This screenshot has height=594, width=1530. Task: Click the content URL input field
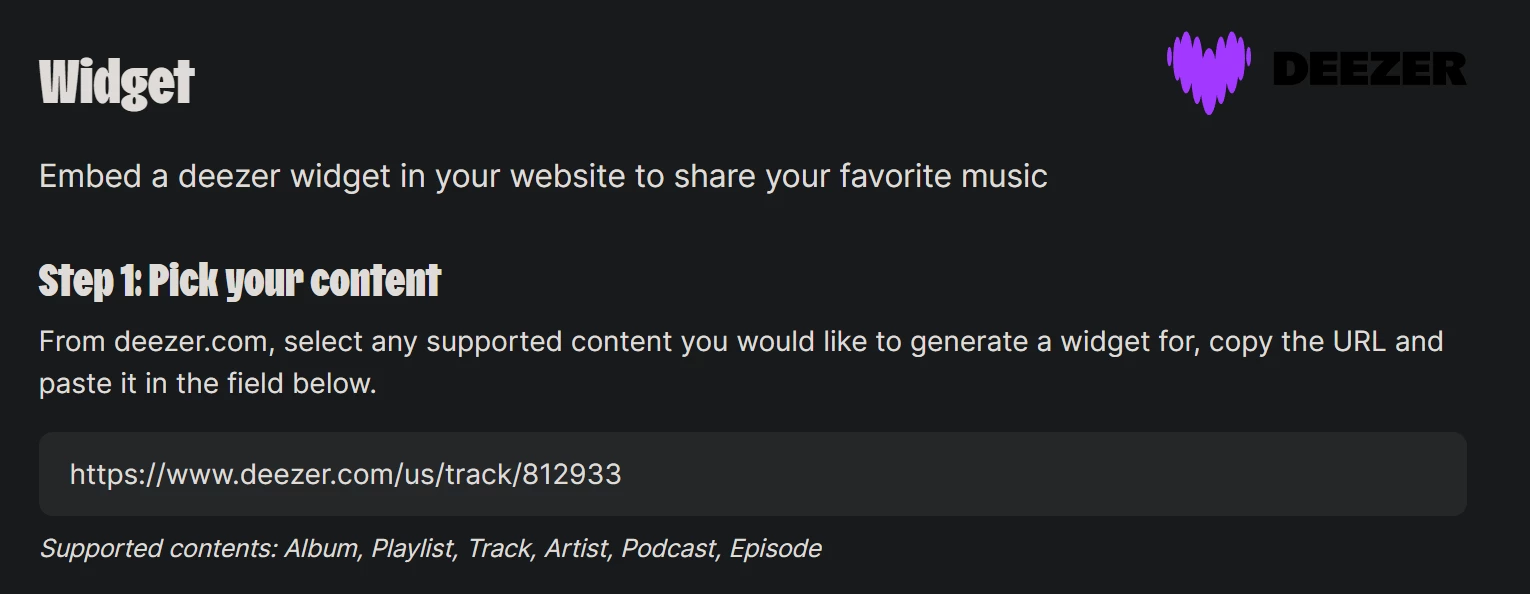click(752, 474)
